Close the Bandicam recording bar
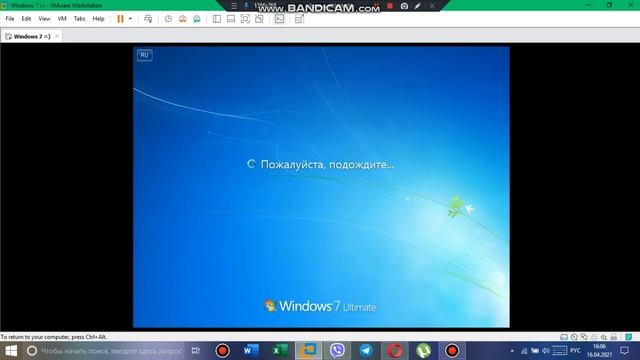This screenshot has width=640, height=360. click(431, 6)
